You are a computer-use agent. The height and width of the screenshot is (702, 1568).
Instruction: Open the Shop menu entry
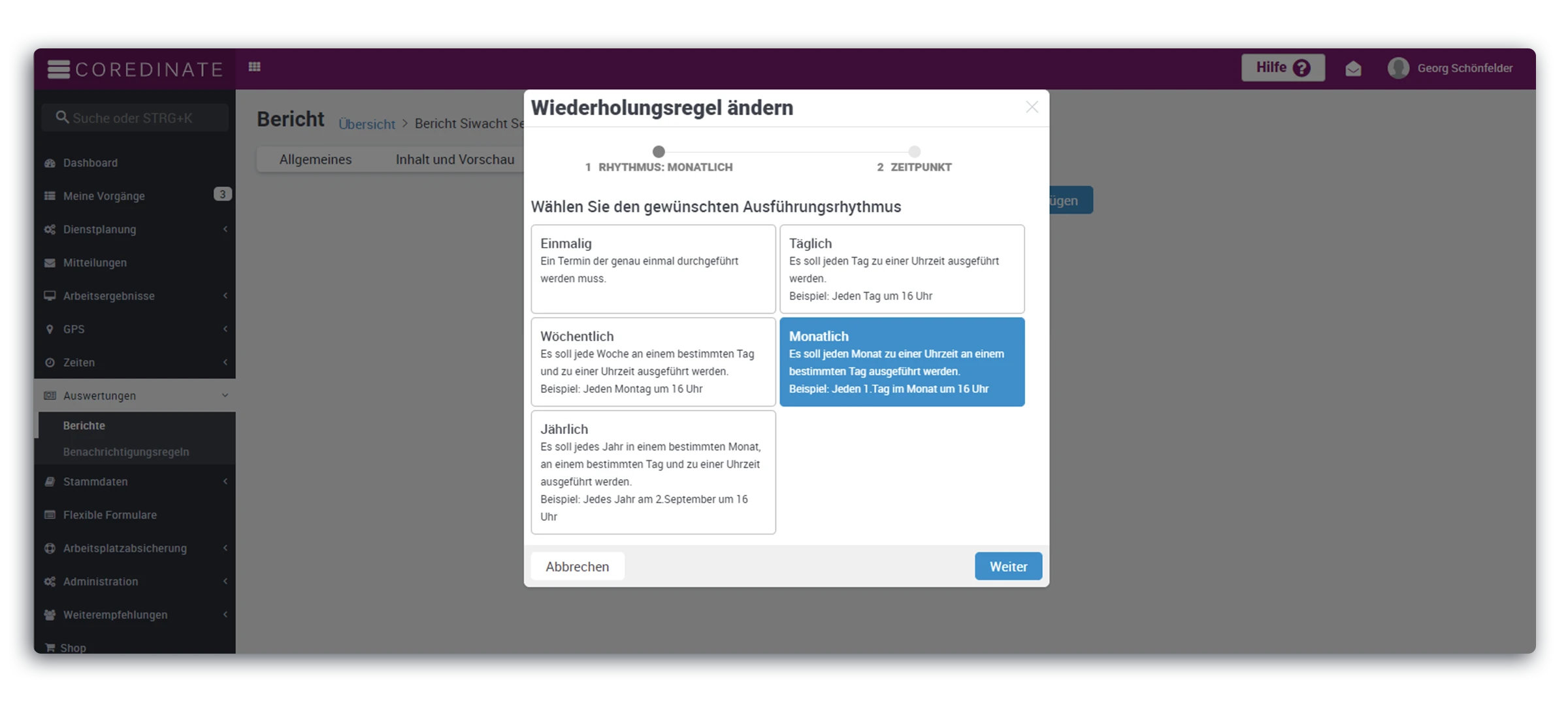click(x=135, y=646)
